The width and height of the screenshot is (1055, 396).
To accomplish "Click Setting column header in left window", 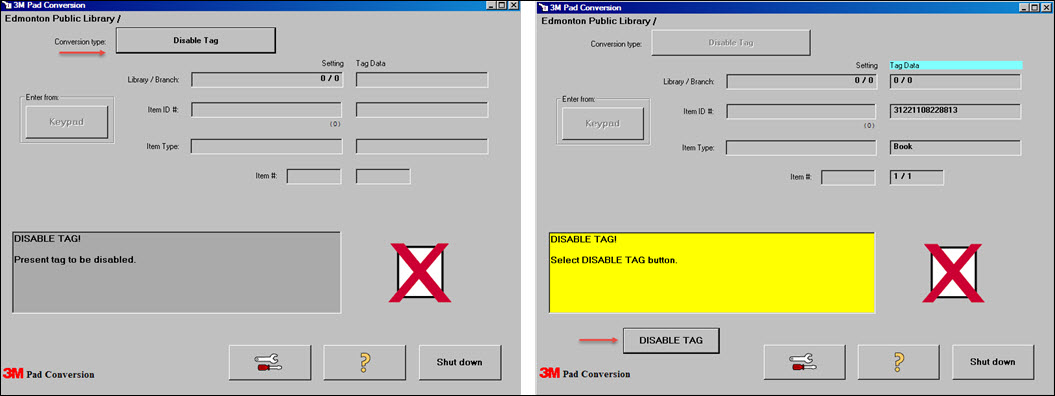I will [333, 64].
